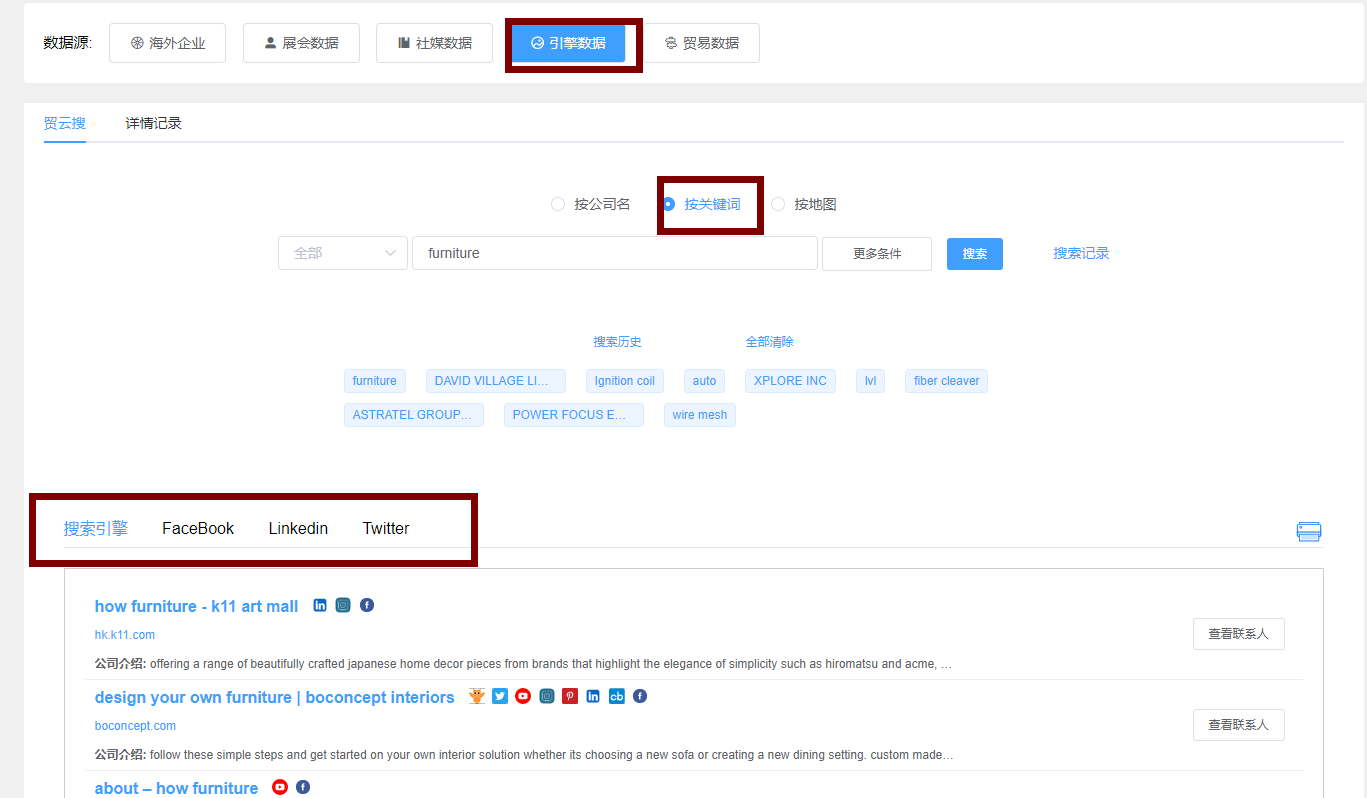
Task: Open the 更多条件 options
Action: tap(877, 254)
